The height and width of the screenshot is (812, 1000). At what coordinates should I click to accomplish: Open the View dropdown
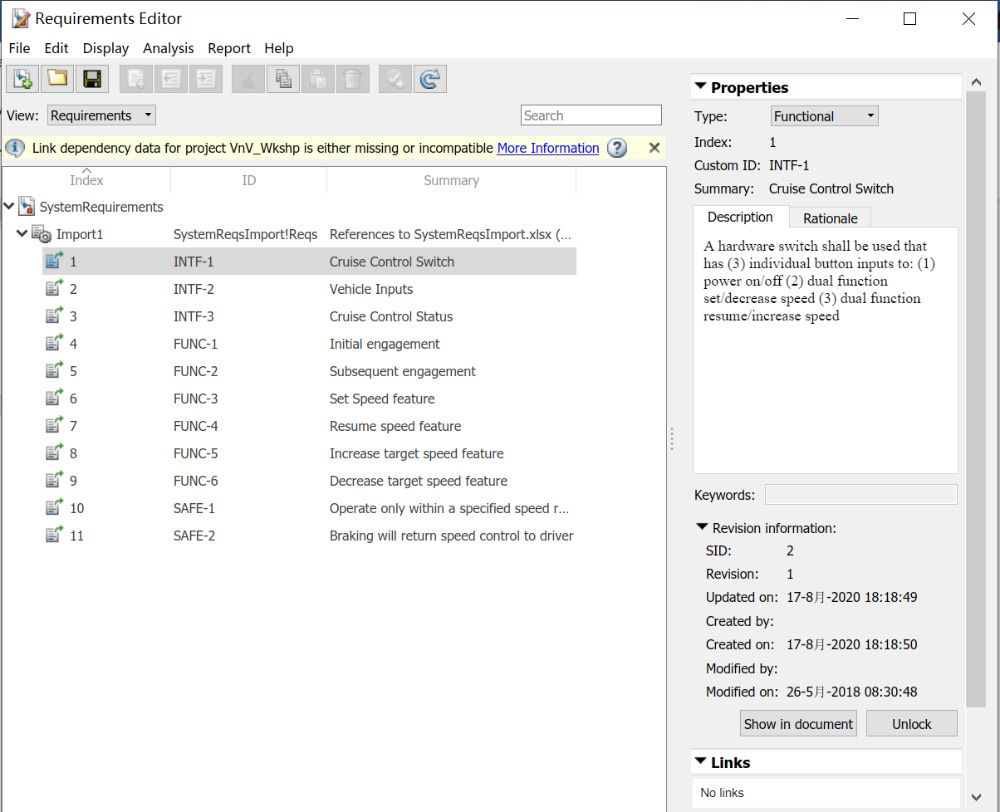click(x=102, y=115)
